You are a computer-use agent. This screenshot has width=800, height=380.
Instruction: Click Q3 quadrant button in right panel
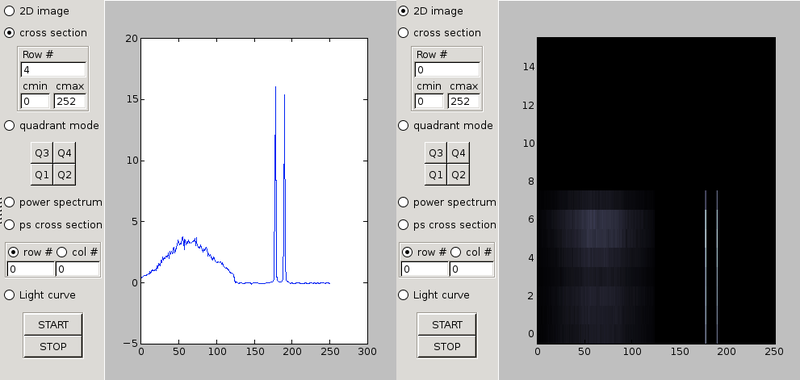(436, 153)
